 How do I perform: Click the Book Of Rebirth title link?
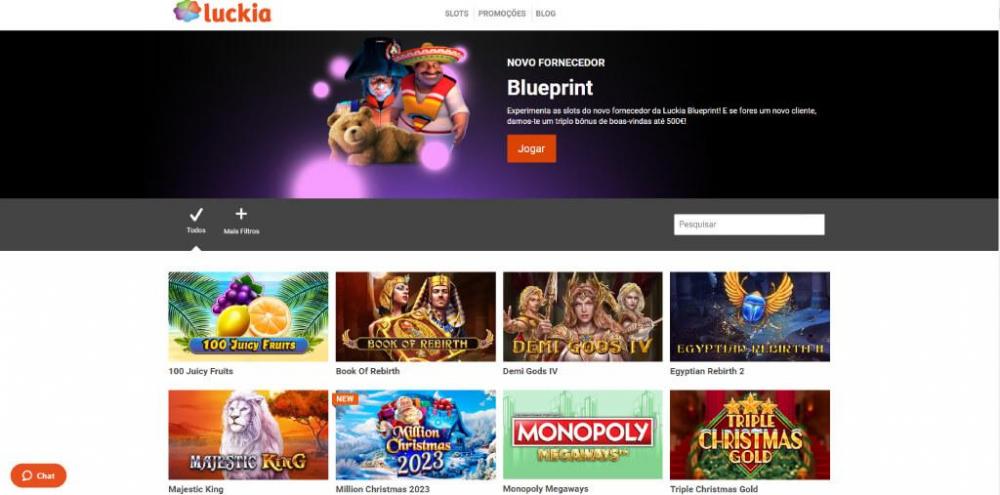[x=368, y=371]
